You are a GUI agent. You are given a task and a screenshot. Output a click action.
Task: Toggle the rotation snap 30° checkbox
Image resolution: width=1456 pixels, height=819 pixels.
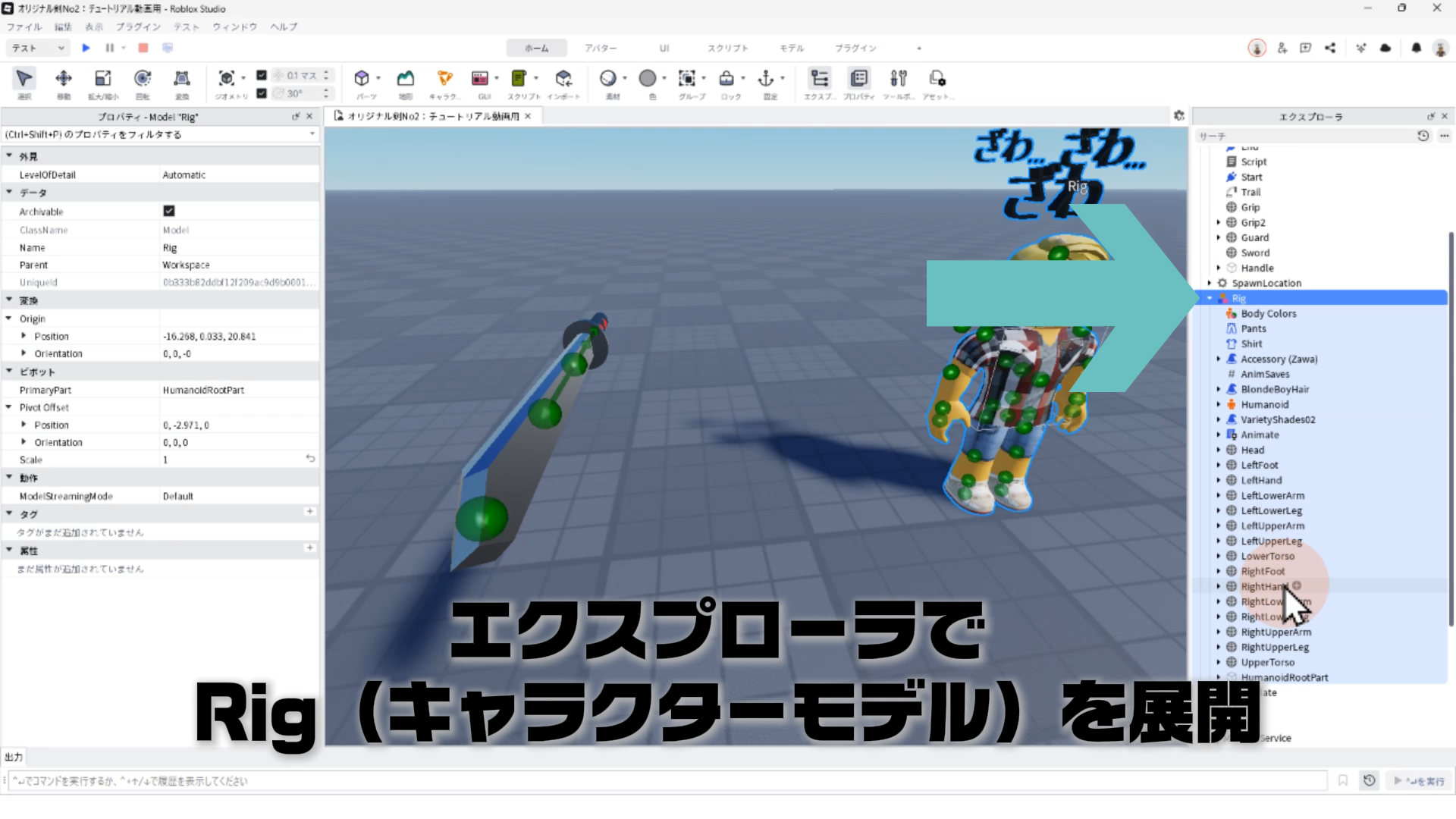(262, 93)
